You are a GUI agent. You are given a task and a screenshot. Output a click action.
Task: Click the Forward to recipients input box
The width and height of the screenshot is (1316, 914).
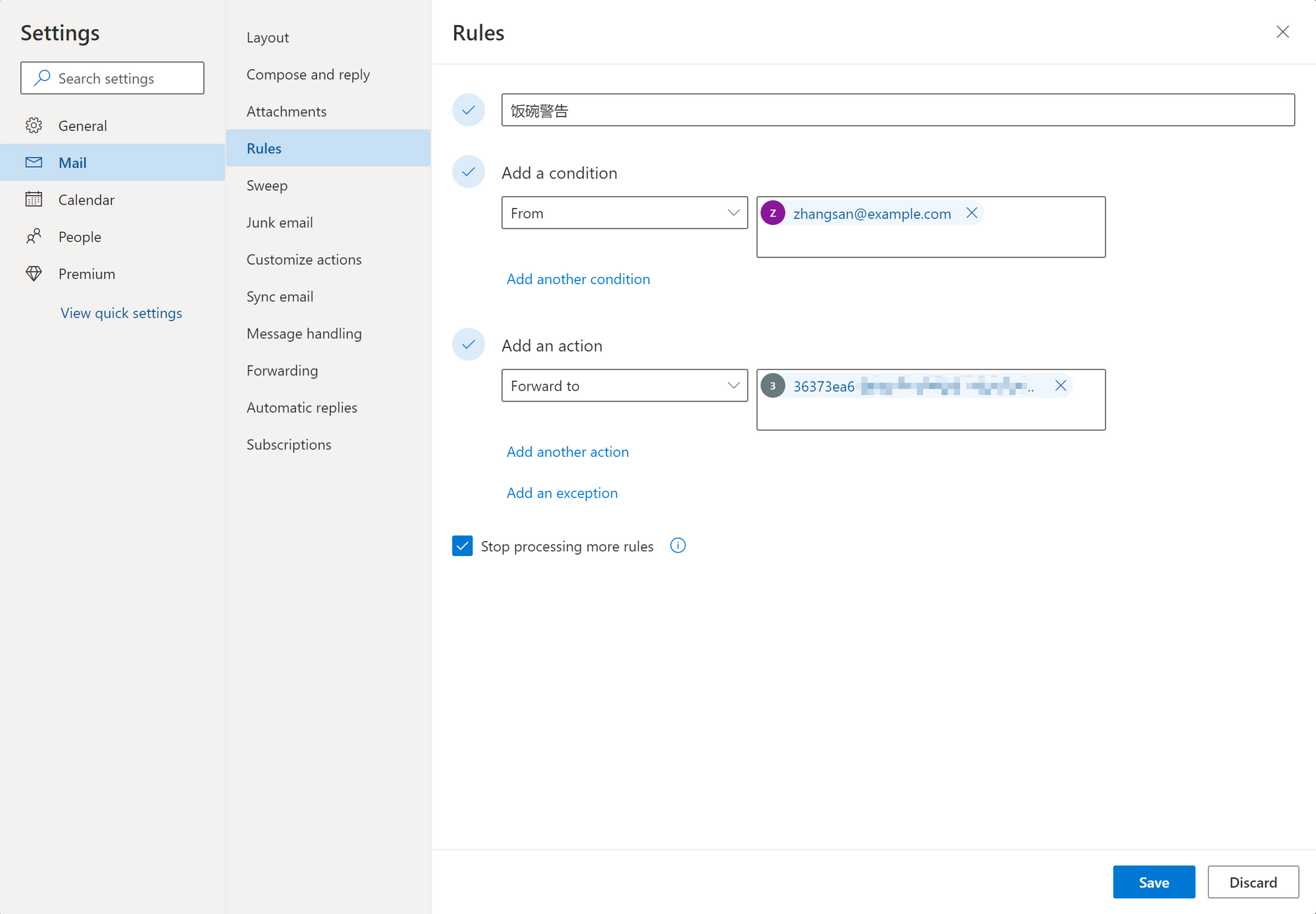point(931,399)
